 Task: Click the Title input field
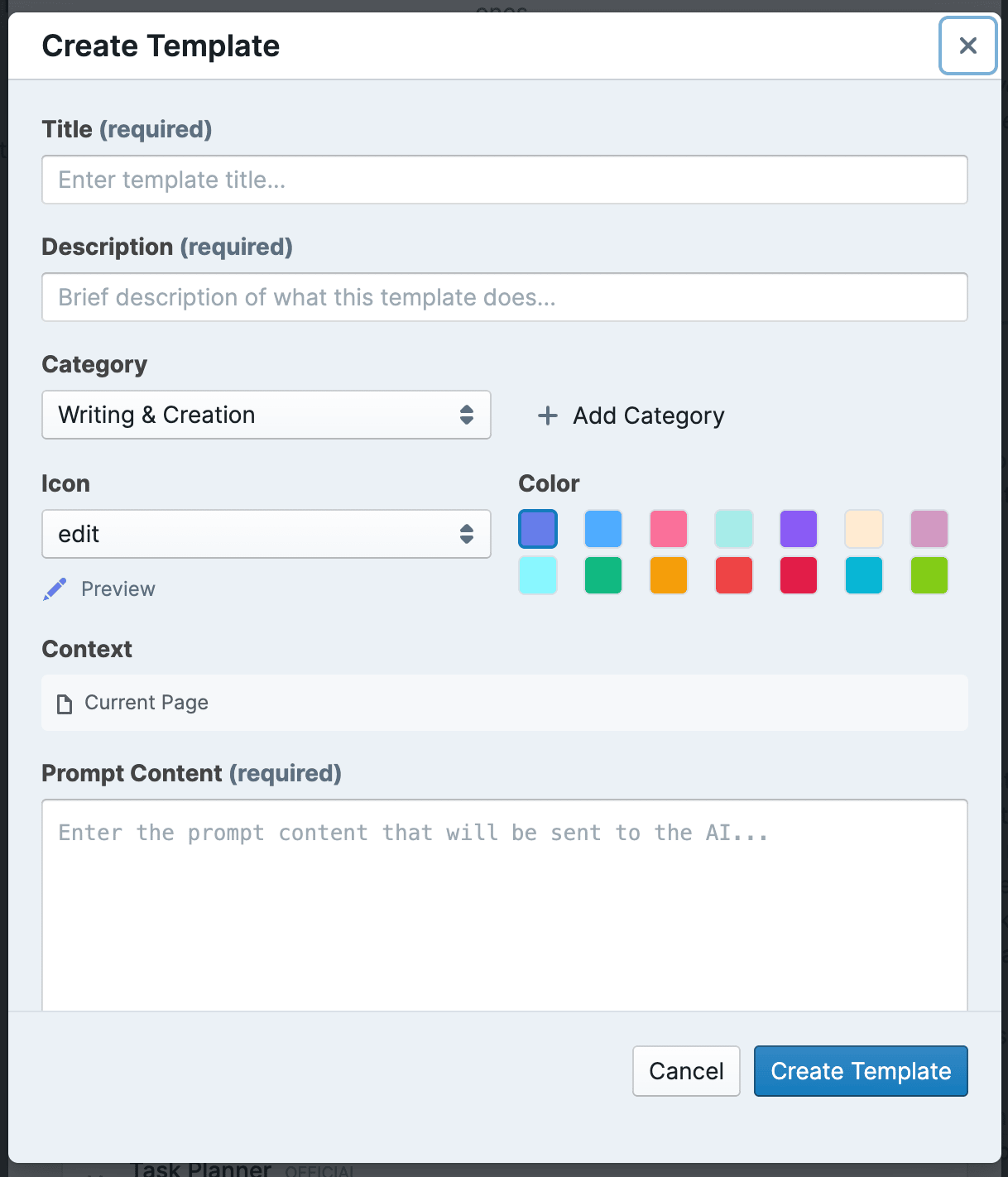504,180
